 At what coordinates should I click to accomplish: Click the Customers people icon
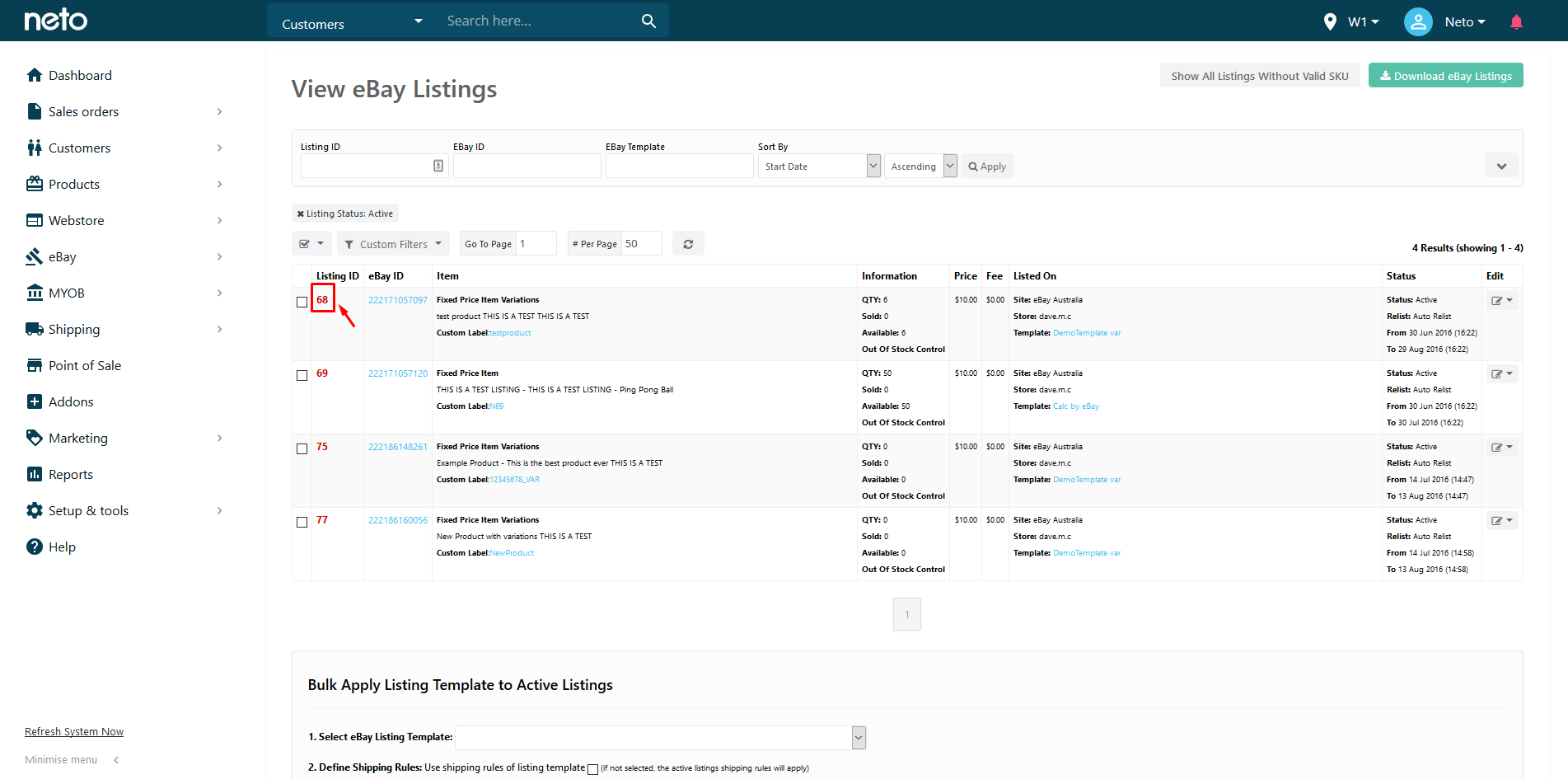pyautogui.click(x=34, y=148)
